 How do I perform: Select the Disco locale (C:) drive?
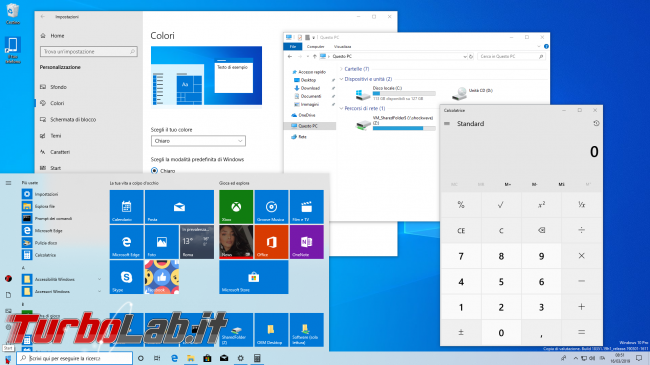(x=395, y=93)
